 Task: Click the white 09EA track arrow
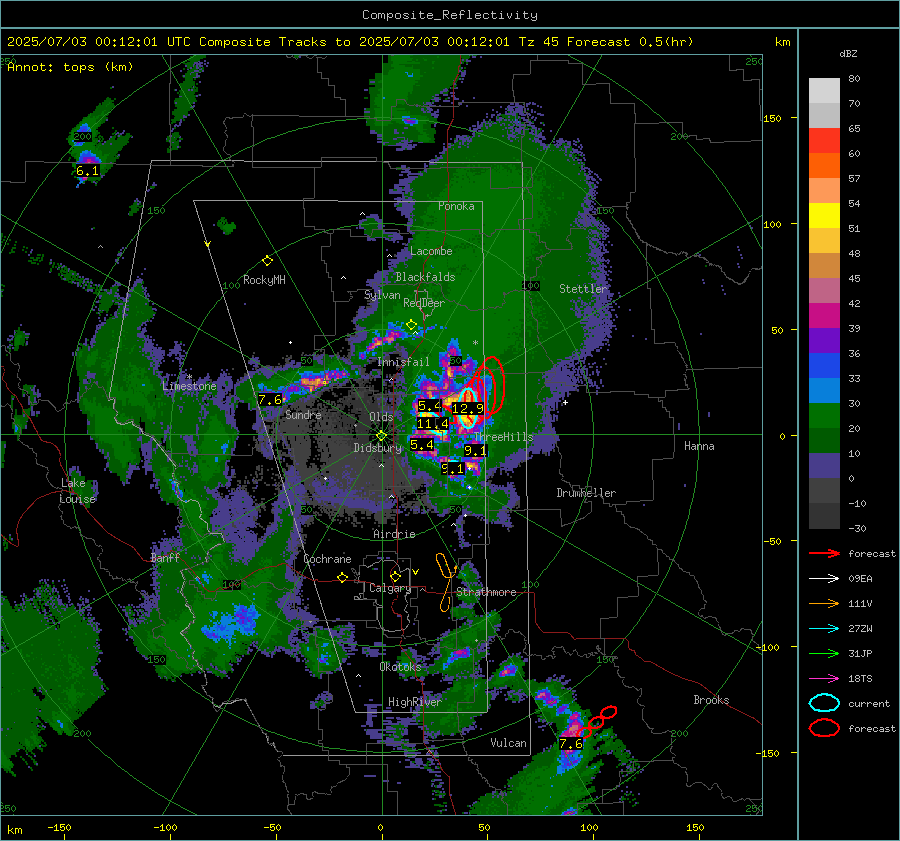[824, 579]
